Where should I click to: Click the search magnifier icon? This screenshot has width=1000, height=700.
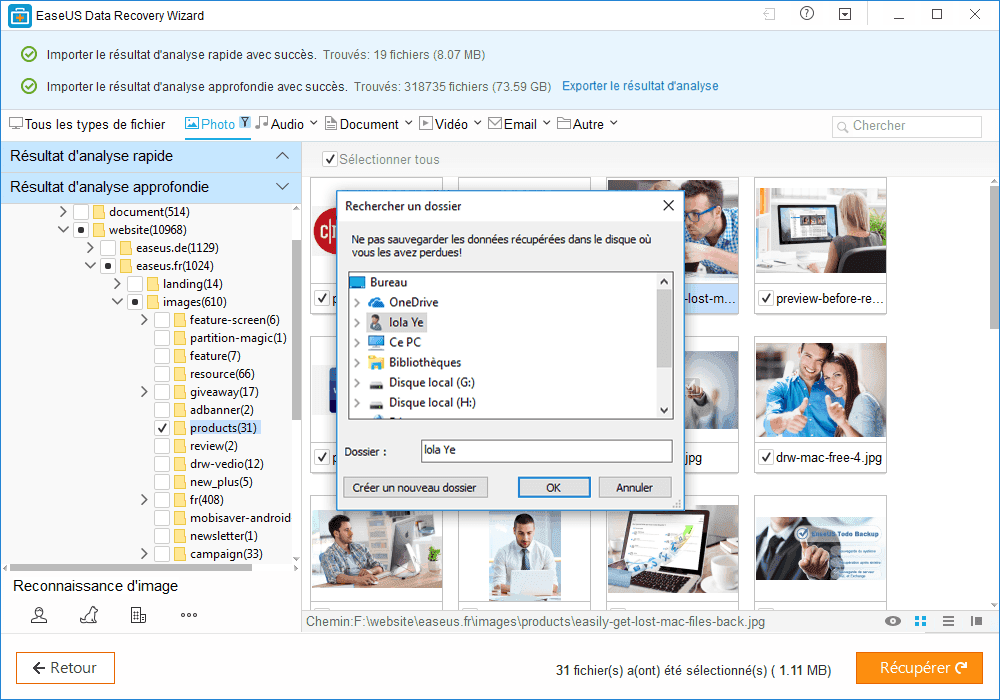(x=842, y=126)
